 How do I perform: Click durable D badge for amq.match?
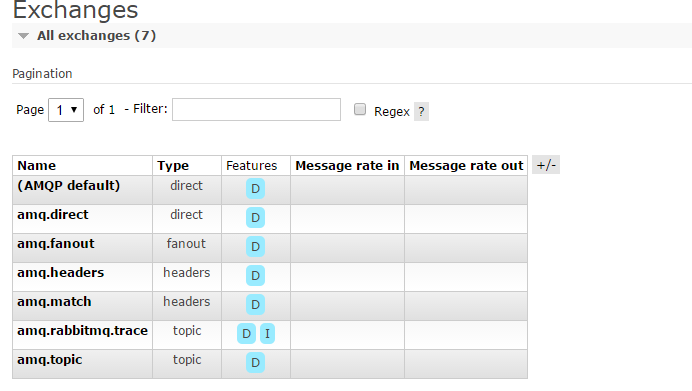(x=256, y=305)
